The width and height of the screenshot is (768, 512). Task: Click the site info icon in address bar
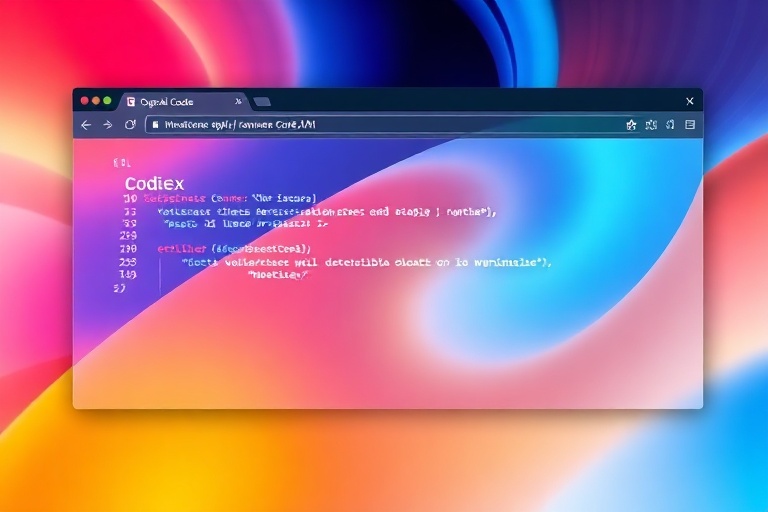pos(155,124)
